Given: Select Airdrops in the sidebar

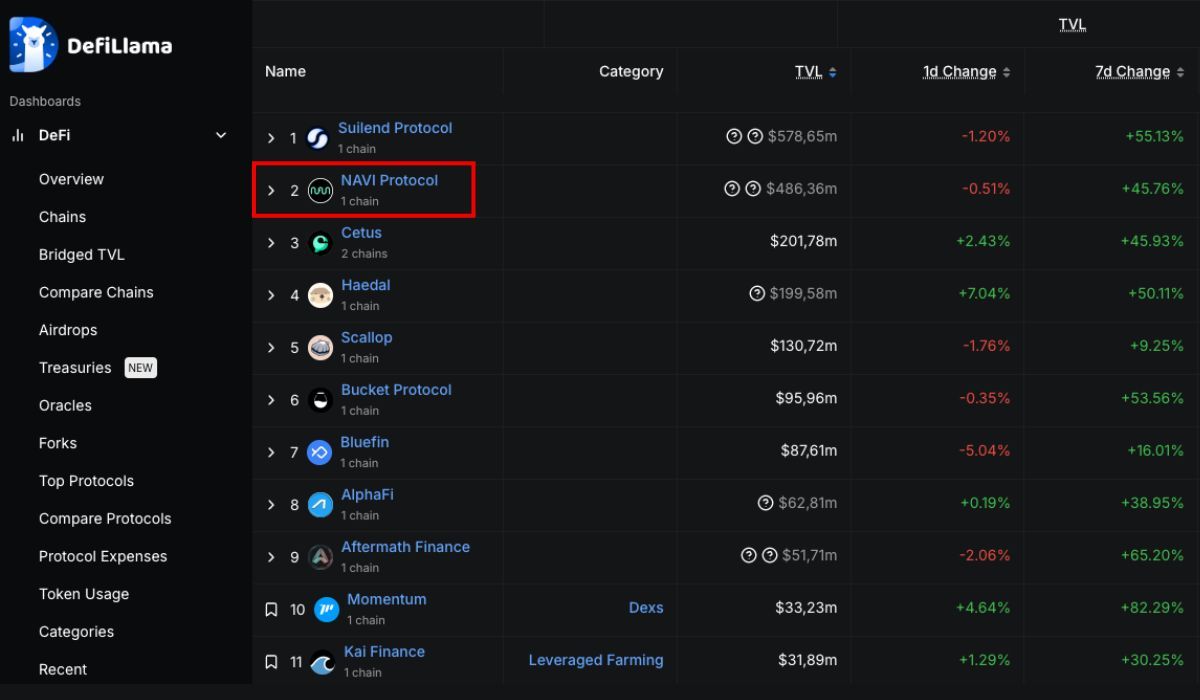Looking at the screenshot, I should coord(68,330).
